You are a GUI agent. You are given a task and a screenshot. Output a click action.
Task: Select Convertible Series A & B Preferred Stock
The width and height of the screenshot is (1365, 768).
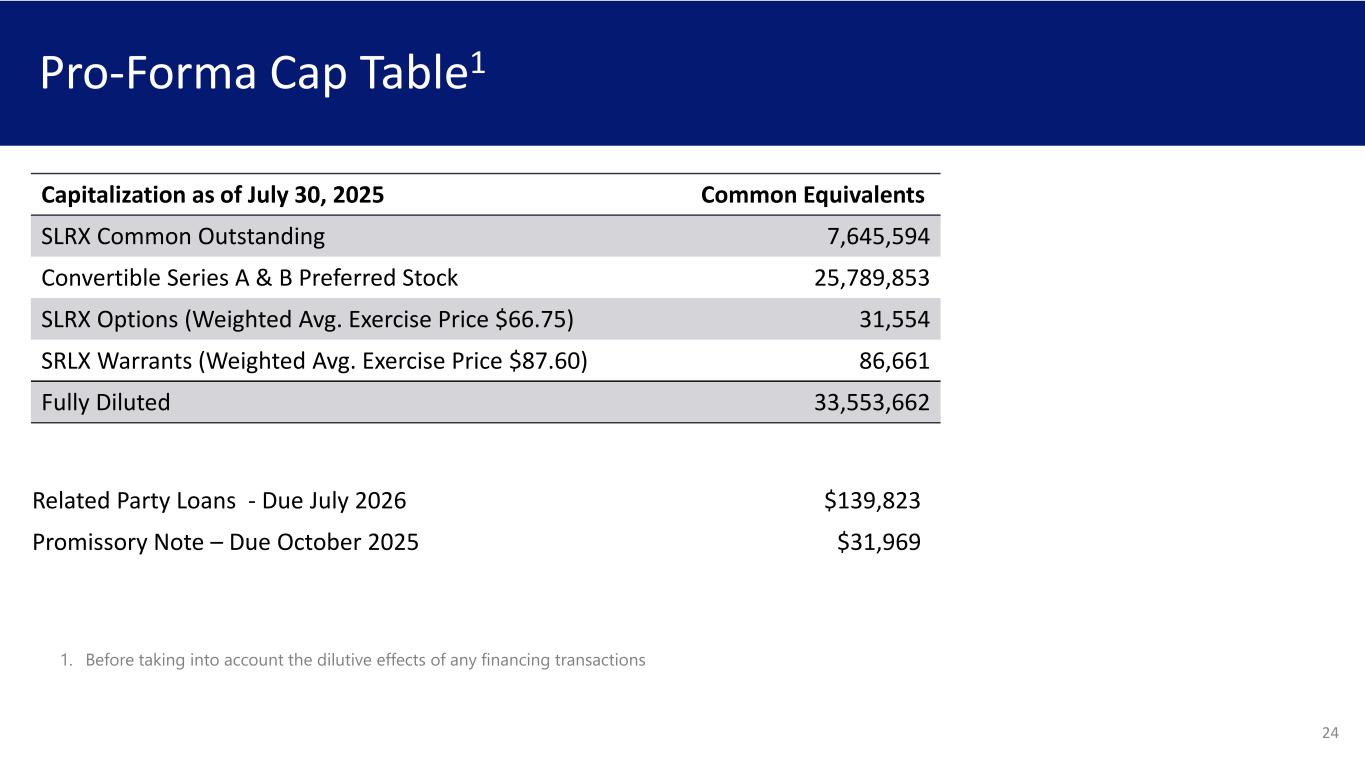249,278
